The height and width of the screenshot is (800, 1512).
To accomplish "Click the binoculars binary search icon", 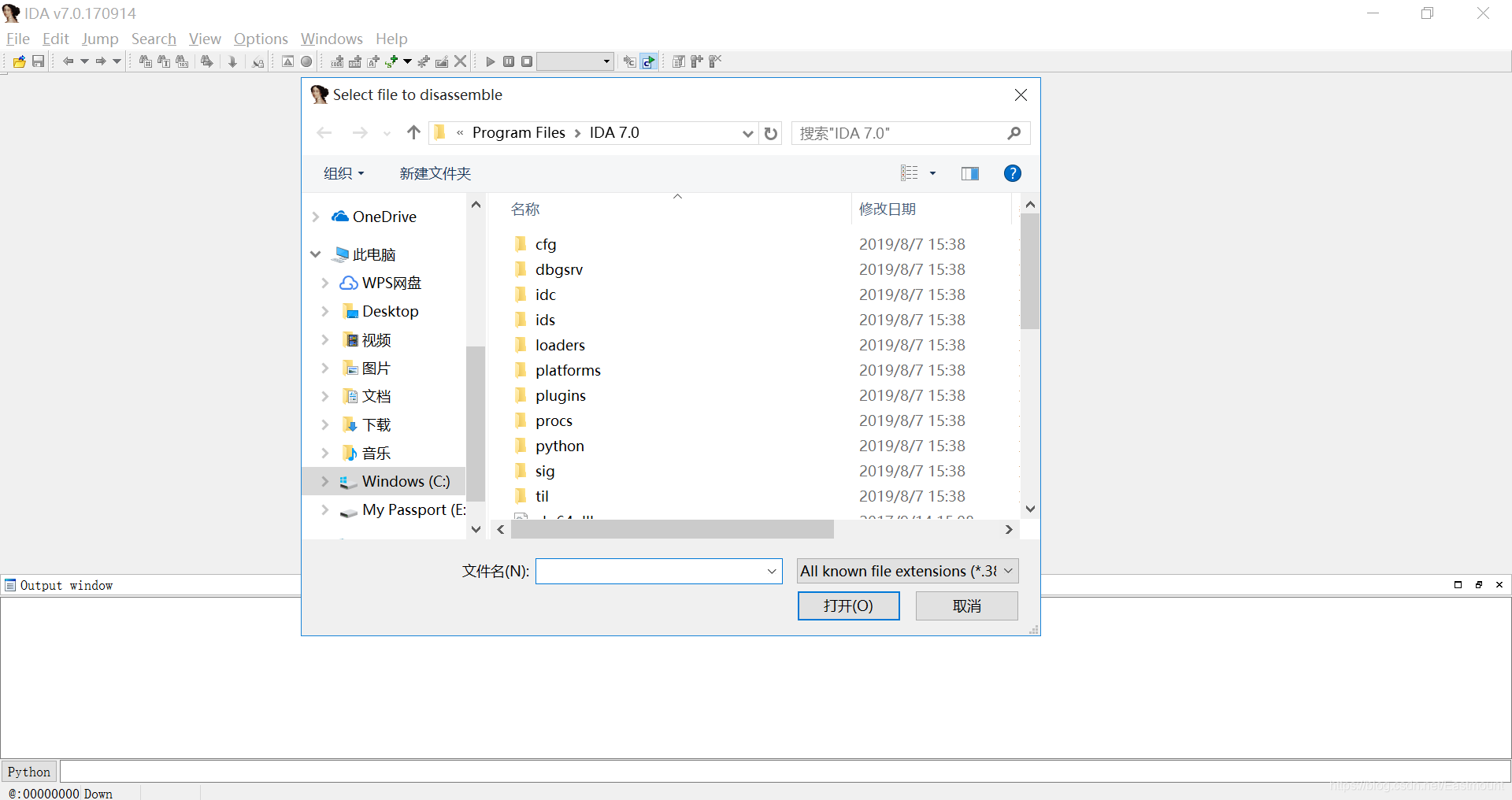I will pyautogui.click(x=182, y=61).
